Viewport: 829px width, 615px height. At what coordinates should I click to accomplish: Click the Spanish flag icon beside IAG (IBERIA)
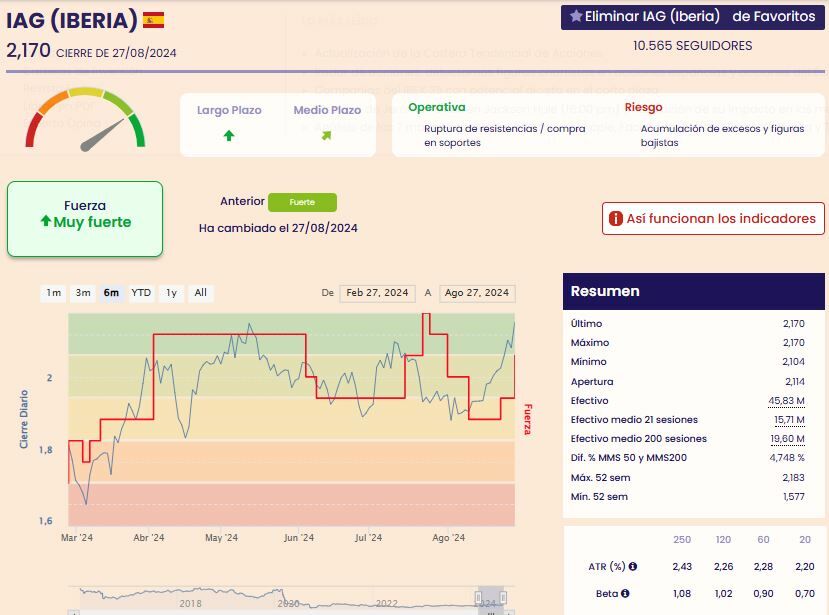tap(153, 20)
